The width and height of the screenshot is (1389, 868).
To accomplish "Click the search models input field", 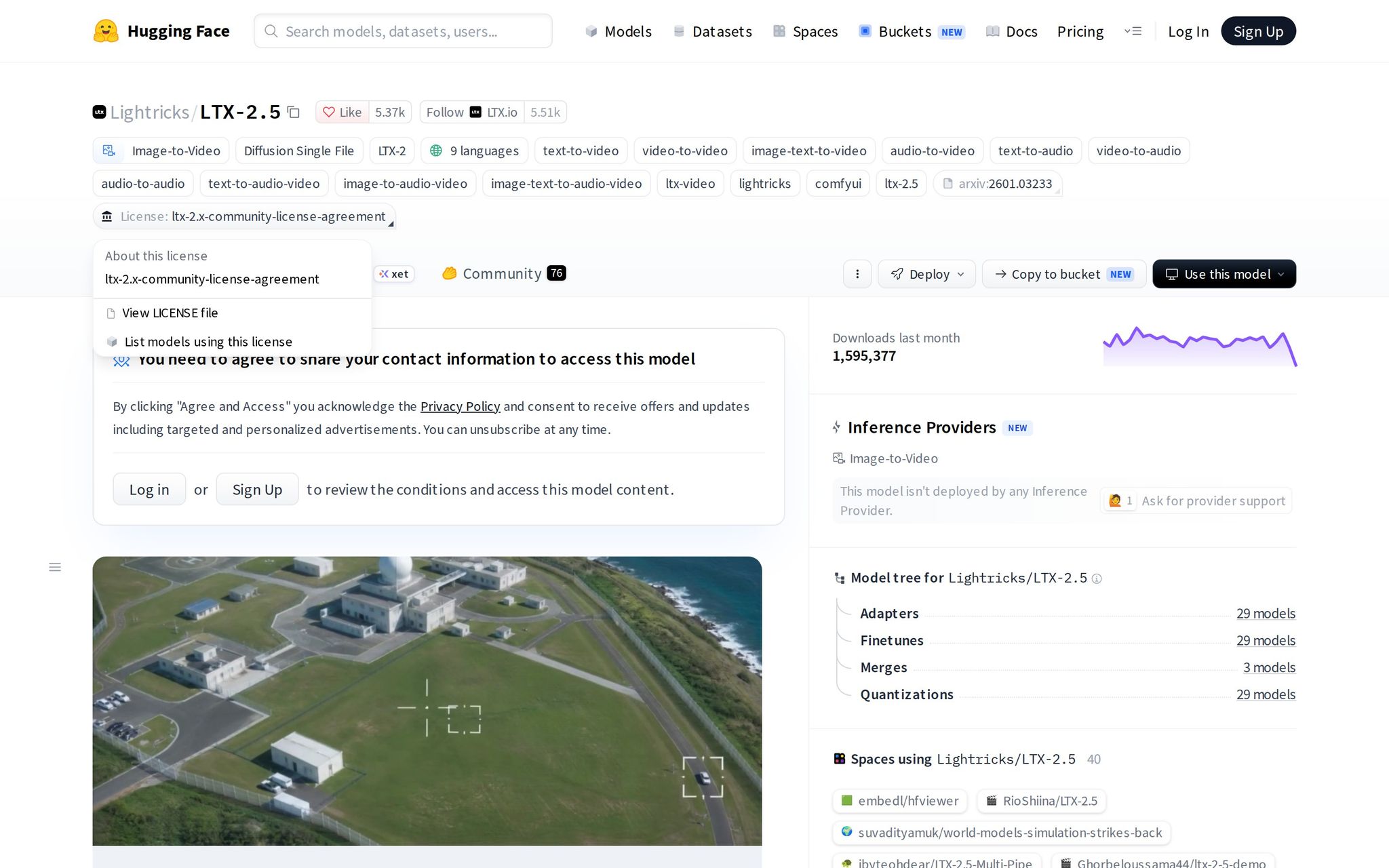I will tap(403, 31).
